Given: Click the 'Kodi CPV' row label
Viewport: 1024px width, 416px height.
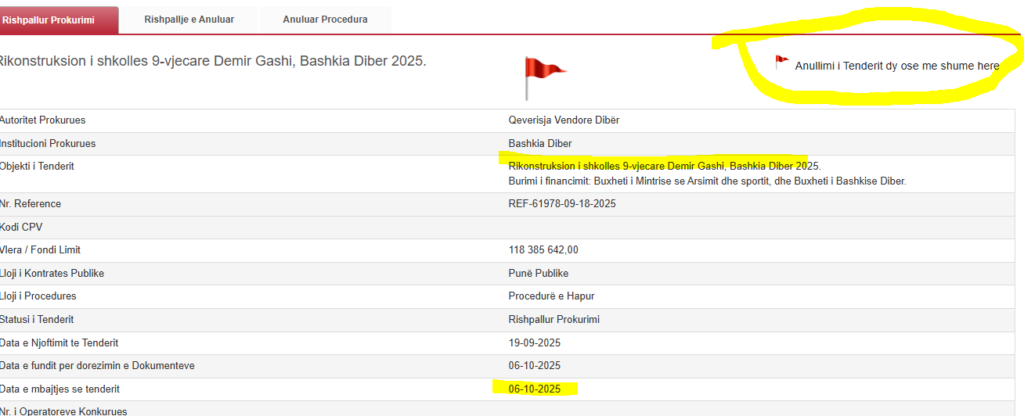Looking at the screenshot, I should (x=21, y=227).
